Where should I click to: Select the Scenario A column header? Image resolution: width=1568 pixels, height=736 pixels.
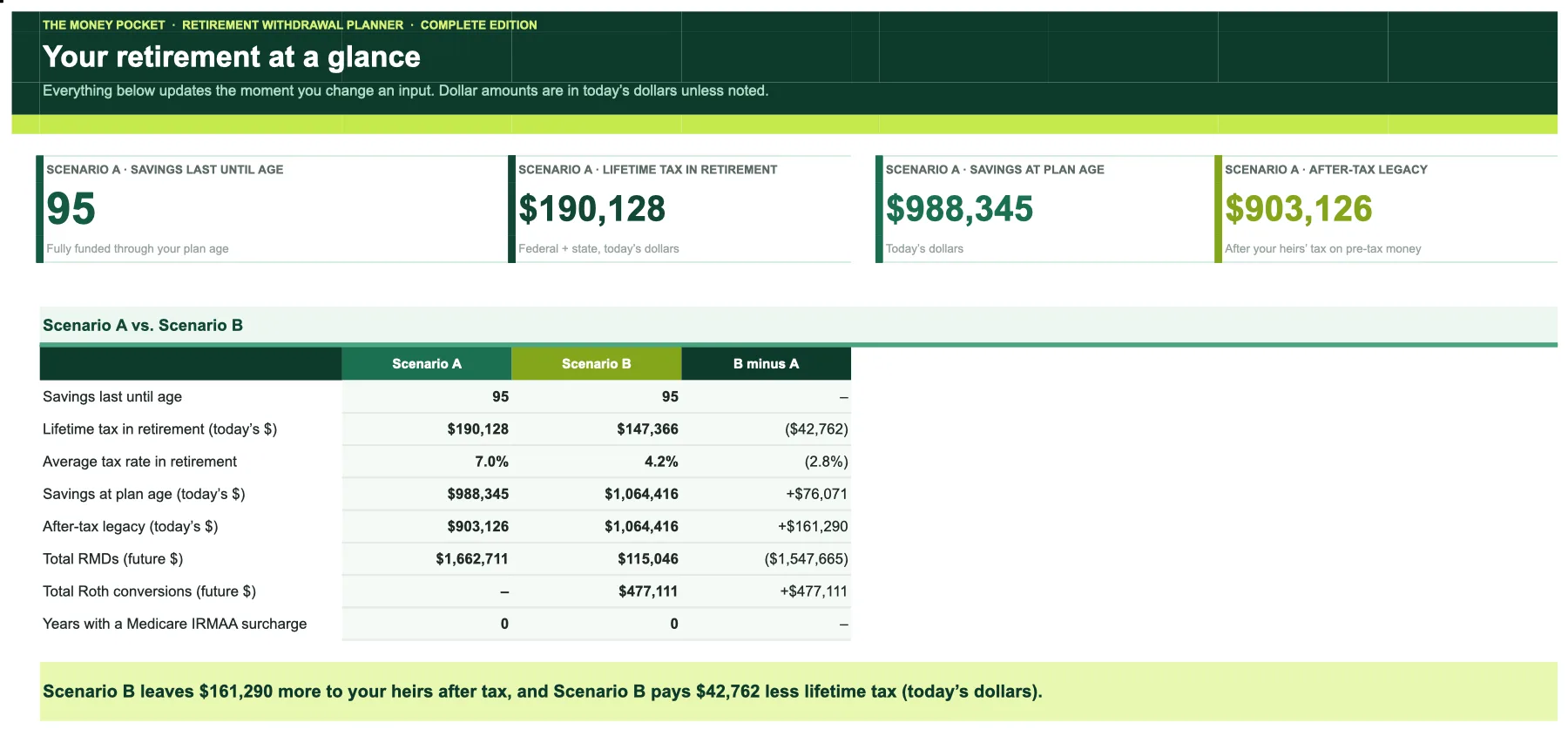(426, 364)
